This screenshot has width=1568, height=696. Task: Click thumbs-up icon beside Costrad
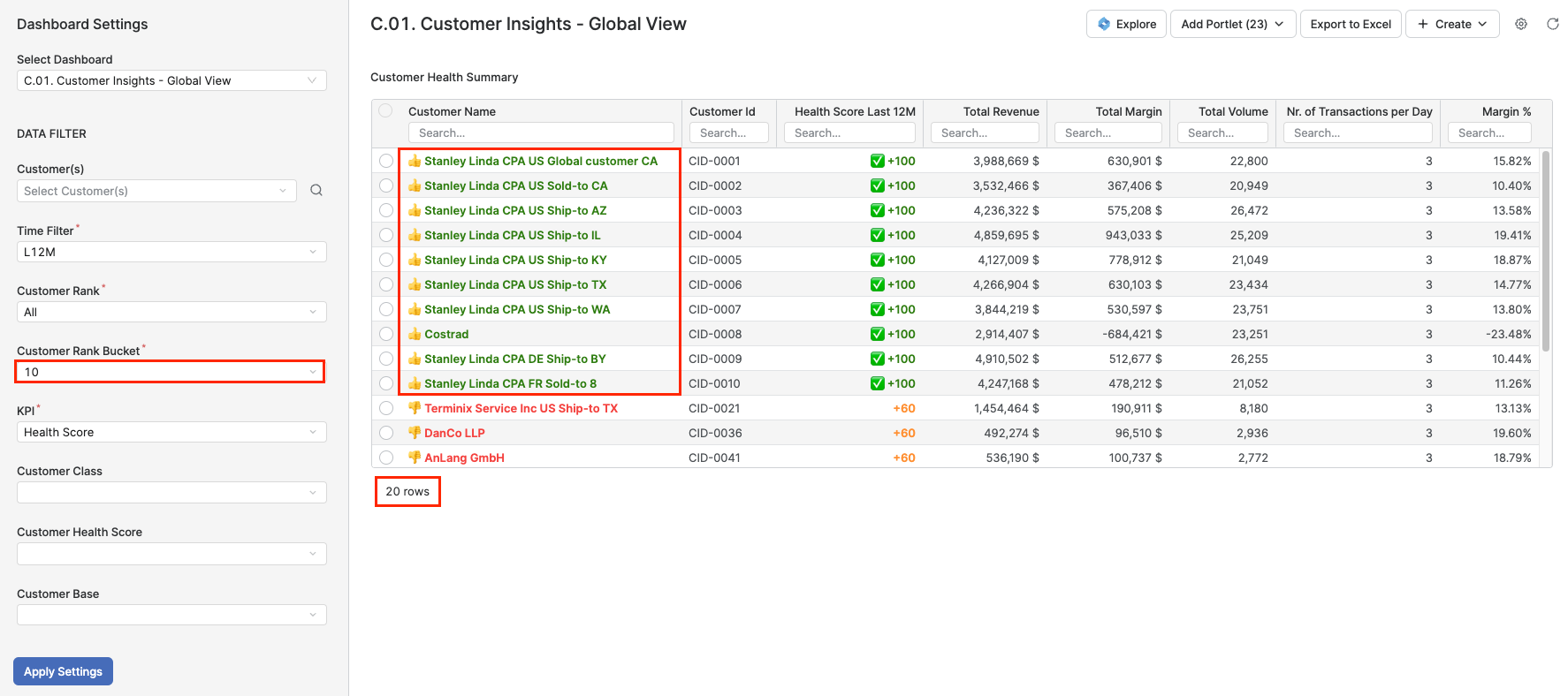[x=415, y=334]
